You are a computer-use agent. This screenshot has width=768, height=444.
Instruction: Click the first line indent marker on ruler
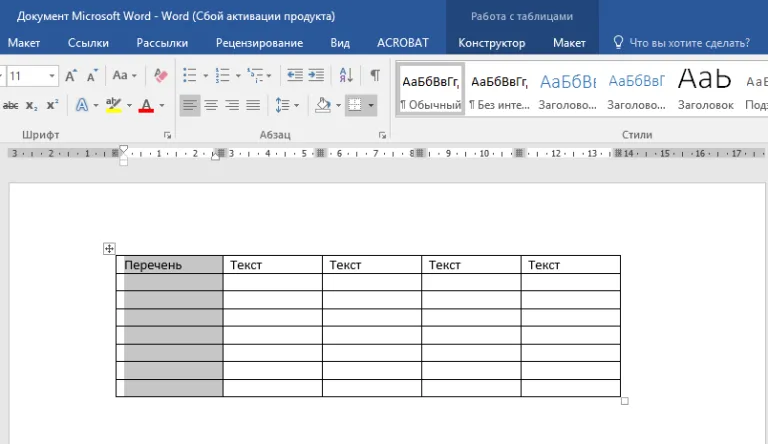[123, 149]
